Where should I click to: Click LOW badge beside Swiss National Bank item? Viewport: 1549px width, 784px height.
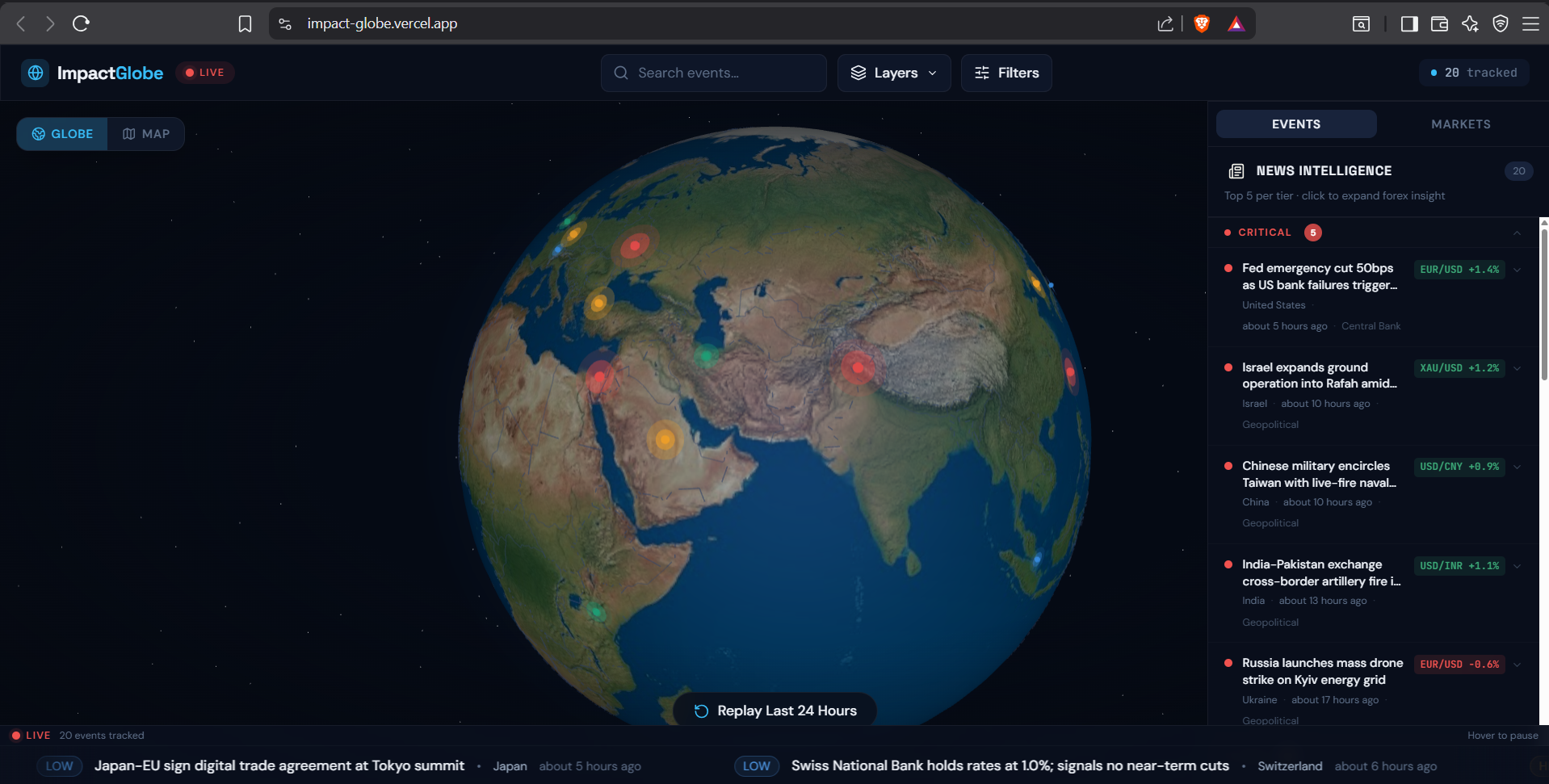(757, 766)
